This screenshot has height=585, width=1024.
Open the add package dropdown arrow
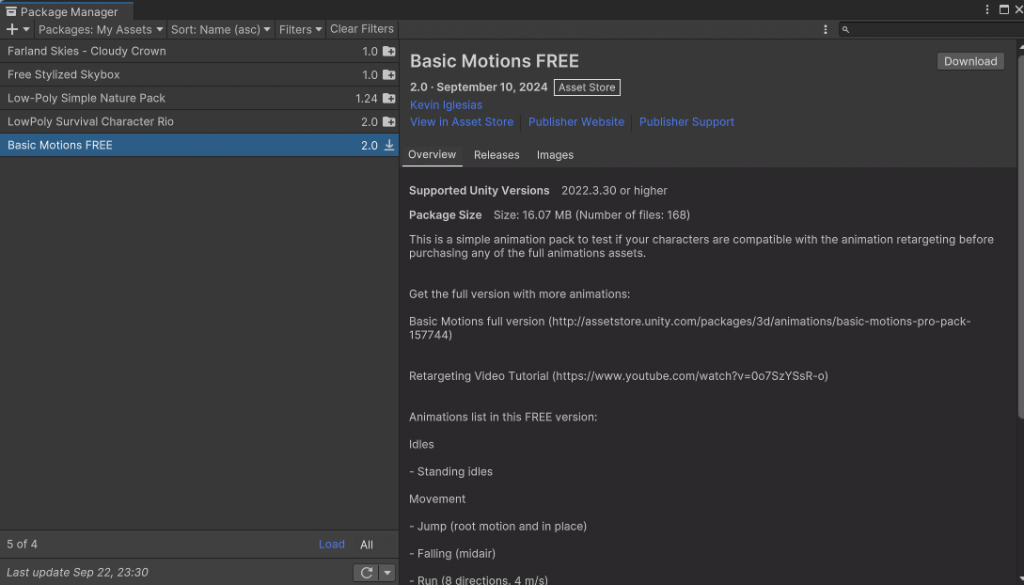26,29
